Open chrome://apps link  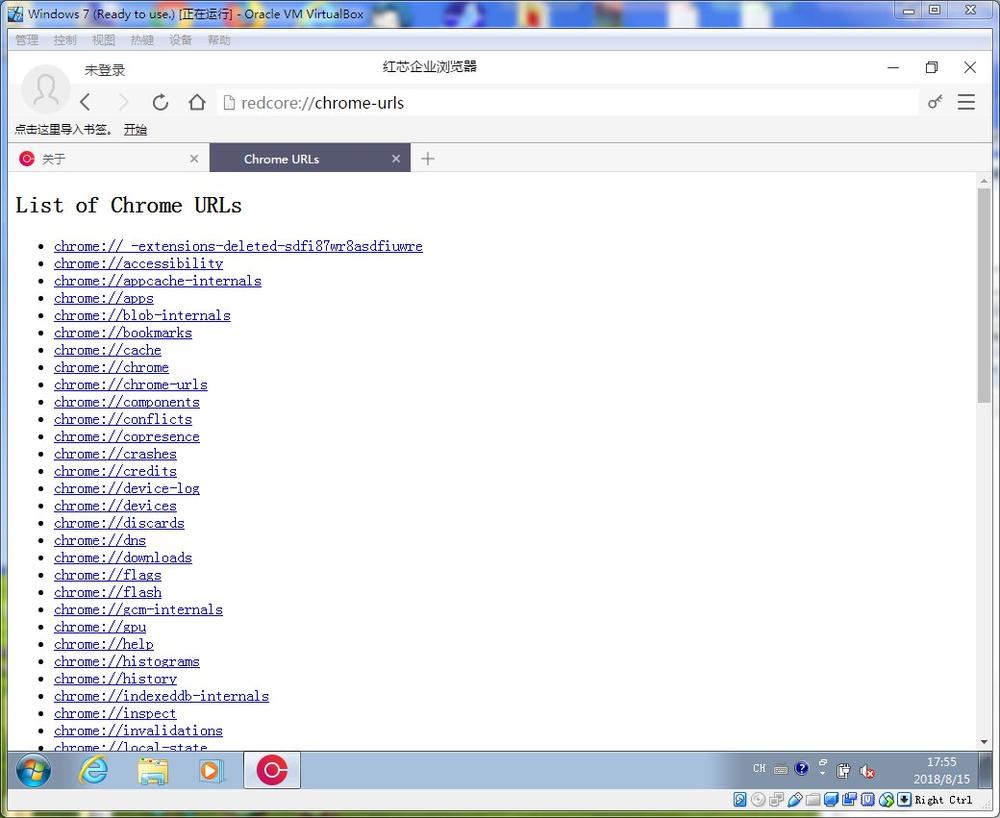click(104, 298)
